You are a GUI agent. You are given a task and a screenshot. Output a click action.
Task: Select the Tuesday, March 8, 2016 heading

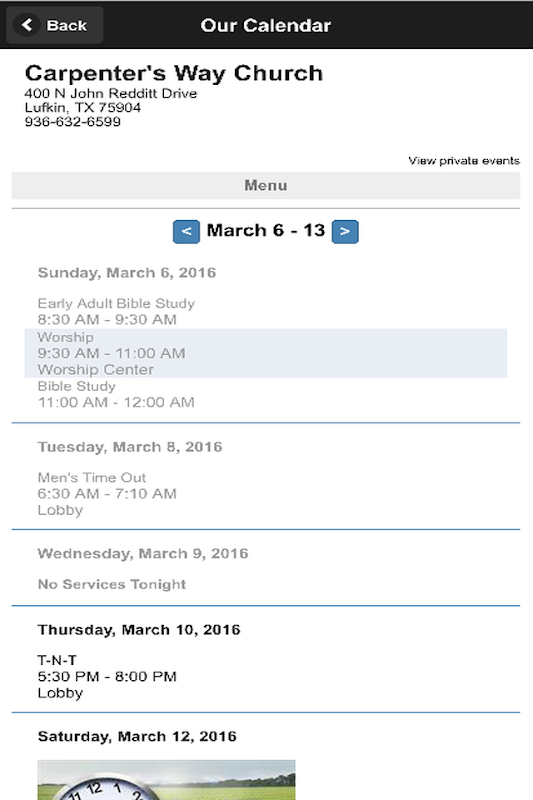tap(130, 447)
